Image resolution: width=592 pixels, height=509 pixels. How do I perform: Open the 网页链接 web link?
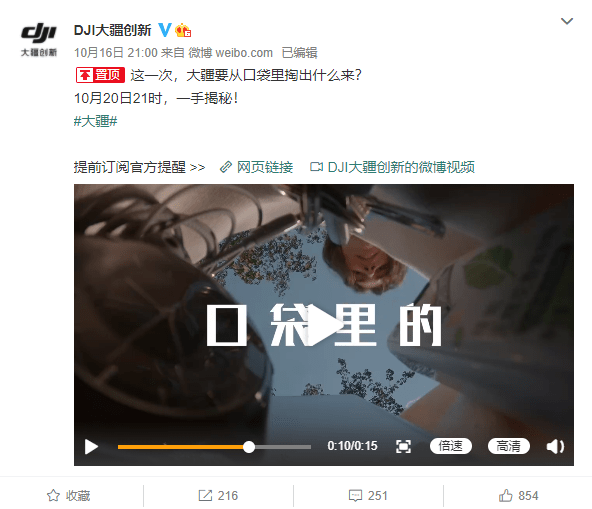(x=256, y=167)
